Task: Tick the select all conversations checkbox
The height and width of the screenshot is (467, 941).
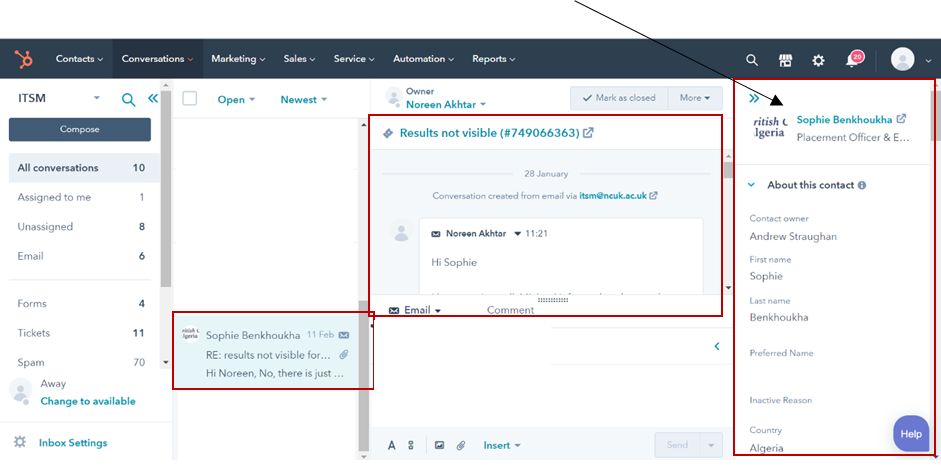Action: pos(190,99)
